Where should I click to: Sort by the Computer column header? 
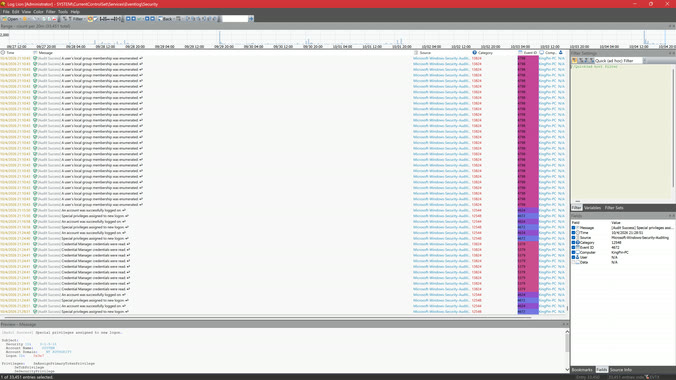[548, 53]
